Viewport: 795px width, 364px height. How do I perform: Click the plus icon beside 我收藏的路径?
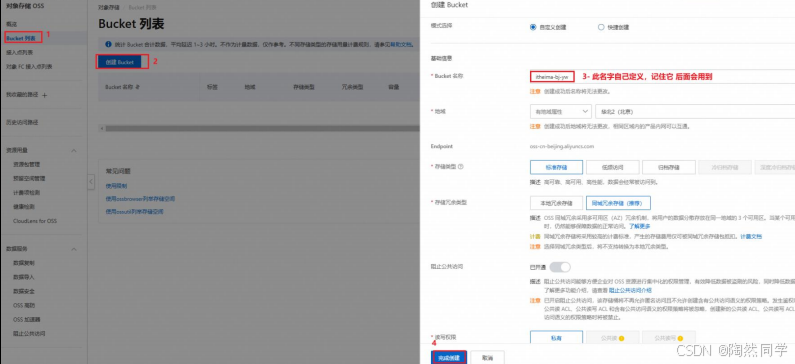(x=45, y=95)
